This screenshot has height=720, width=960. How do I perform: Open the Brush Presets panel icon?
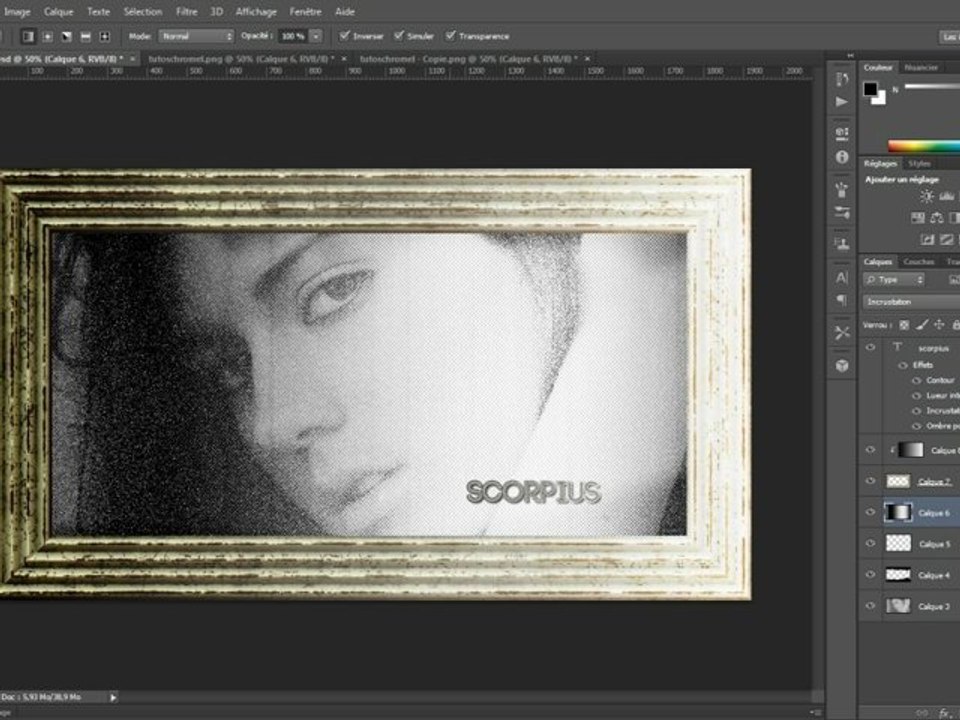[x=842, y=212]
